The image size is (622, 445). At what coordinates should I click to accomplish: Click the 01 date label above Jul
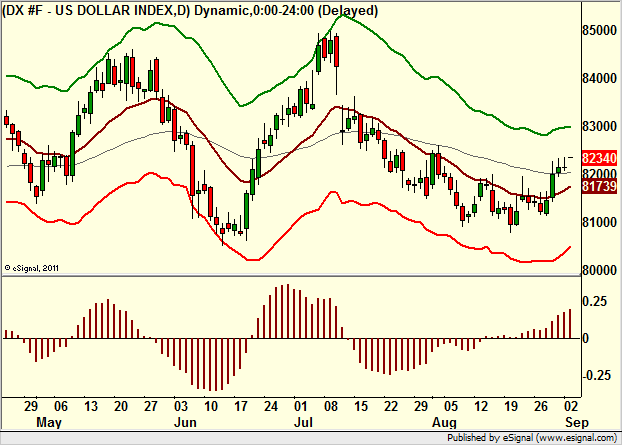click(x=301, y=406)
